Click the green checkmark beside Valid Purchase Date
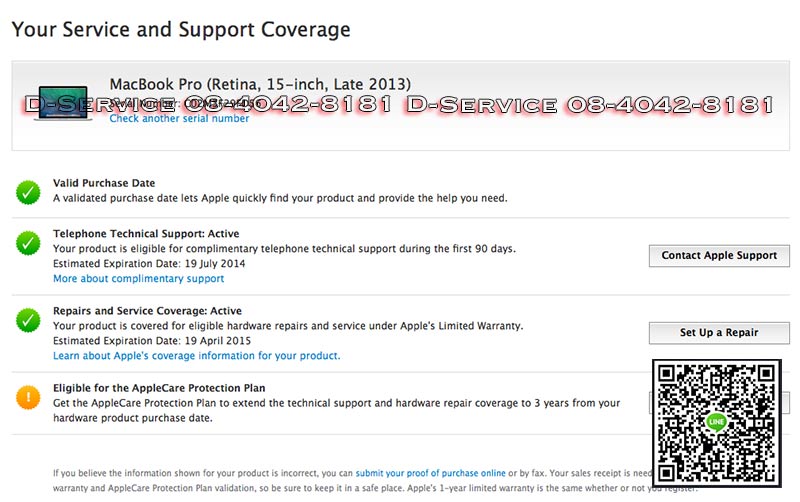The image size is (800, 502). tap(28, 192)
